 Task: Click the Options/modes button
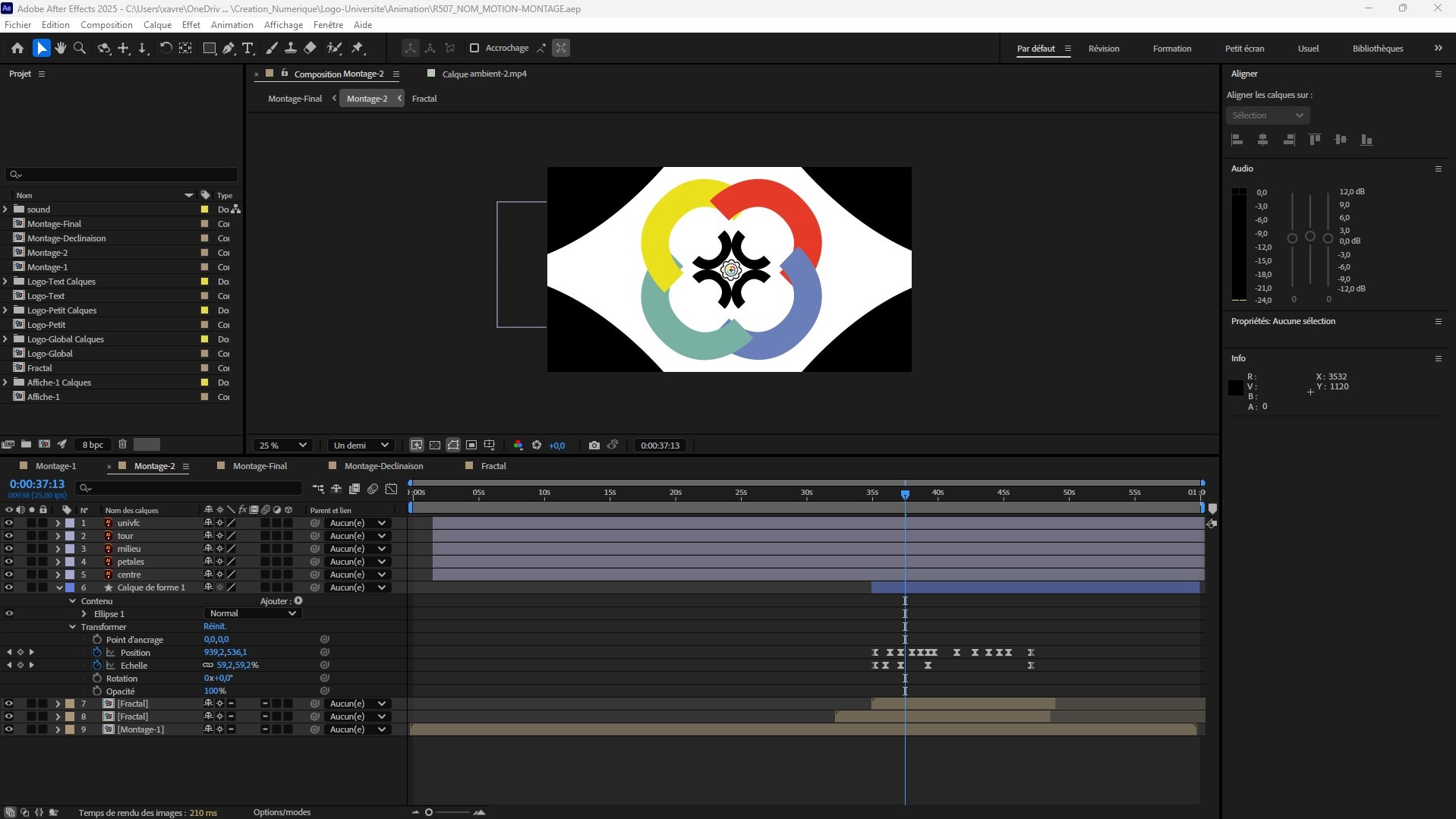point(282,812)
